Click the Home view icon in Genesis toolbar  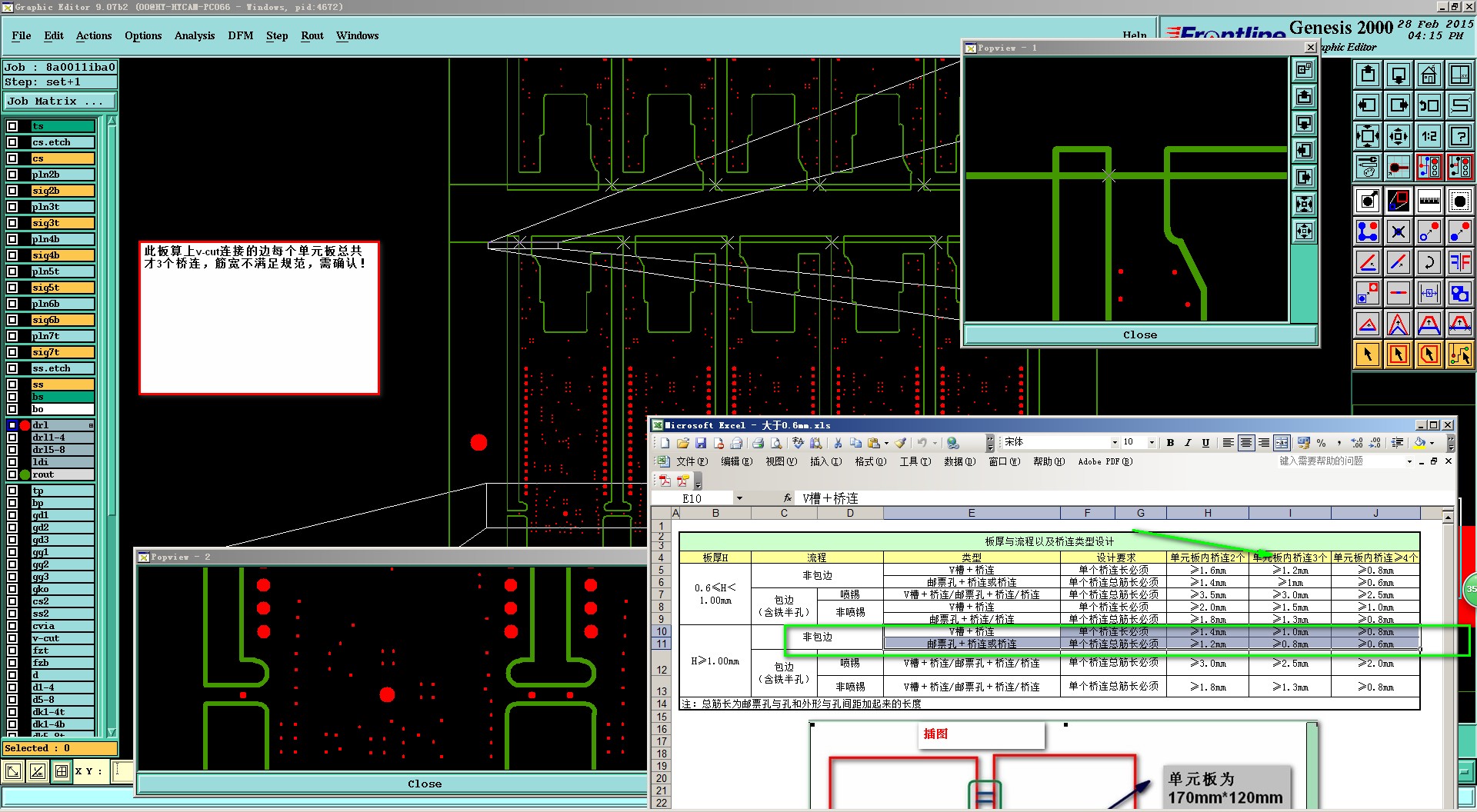click(1429, 75)
